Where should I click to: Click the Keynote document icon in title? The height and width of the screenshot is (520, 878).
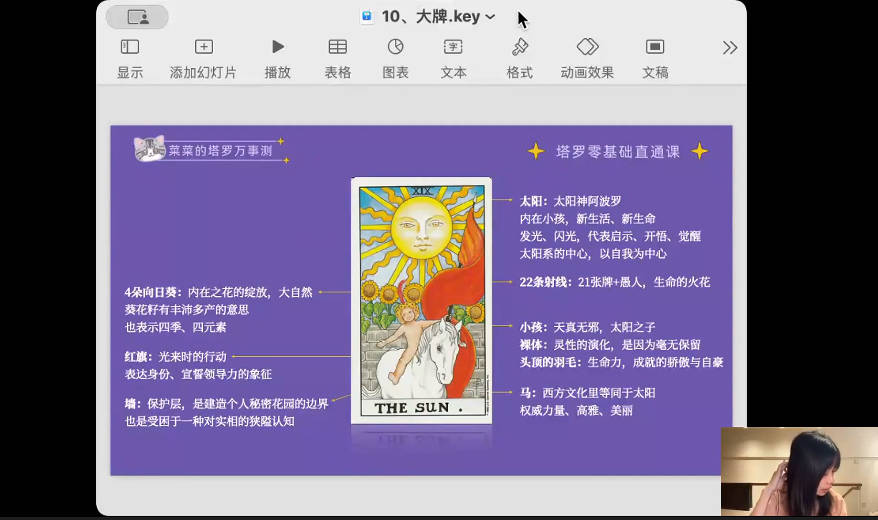(367, 17)
